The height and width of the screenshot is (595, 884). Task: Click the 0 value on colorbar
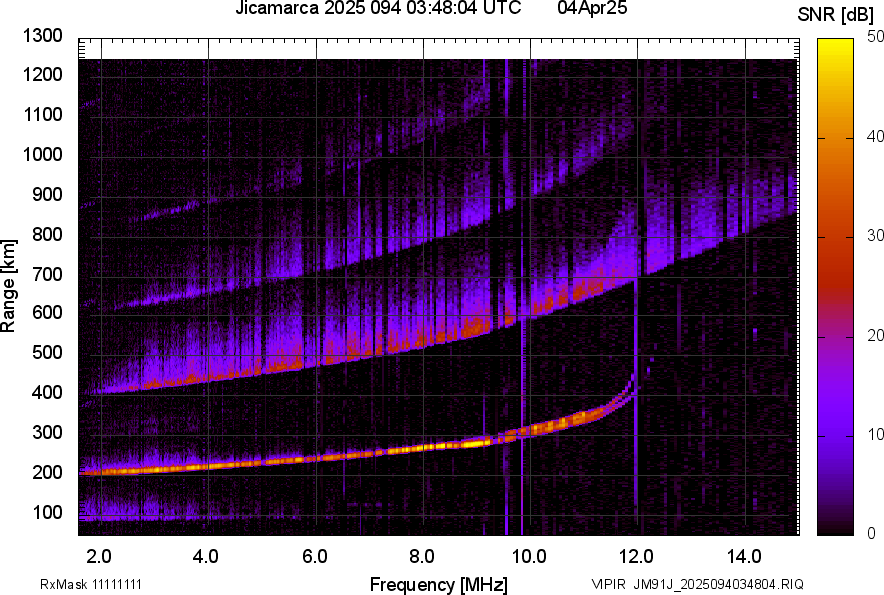pos(872,533)
